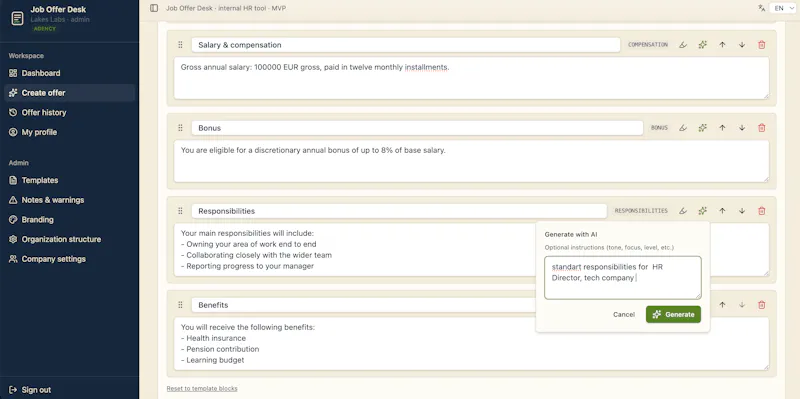Screen dimensions: 800x399
Task: Click eraser icon in Responsibilities block
Action: (683, 211)
